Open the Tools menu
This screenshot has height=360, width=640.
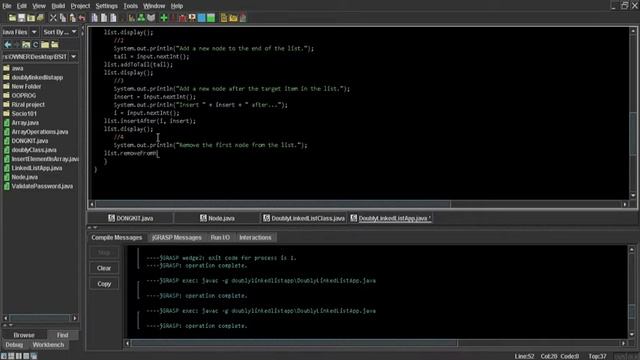tap(131, 6)
